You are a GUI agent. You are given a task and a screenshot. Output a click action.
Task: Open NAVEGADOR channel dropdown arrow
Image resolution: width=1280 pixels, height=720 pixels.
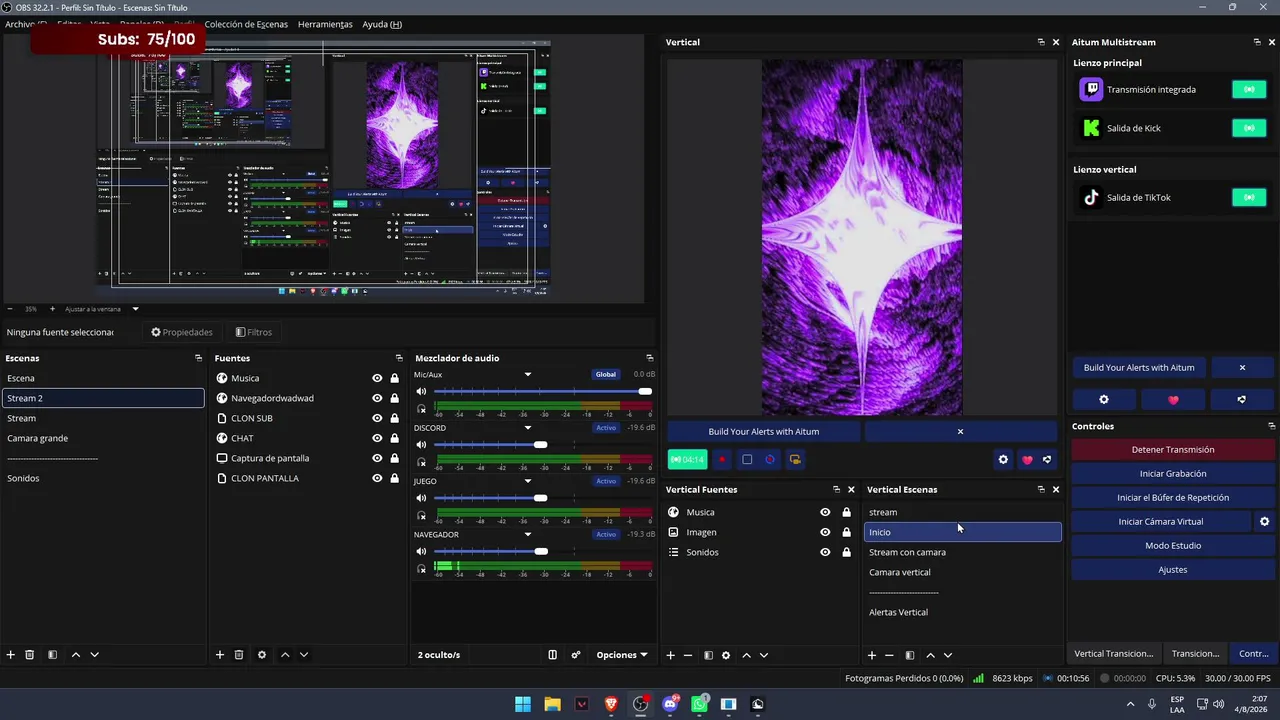coord(528,535)
